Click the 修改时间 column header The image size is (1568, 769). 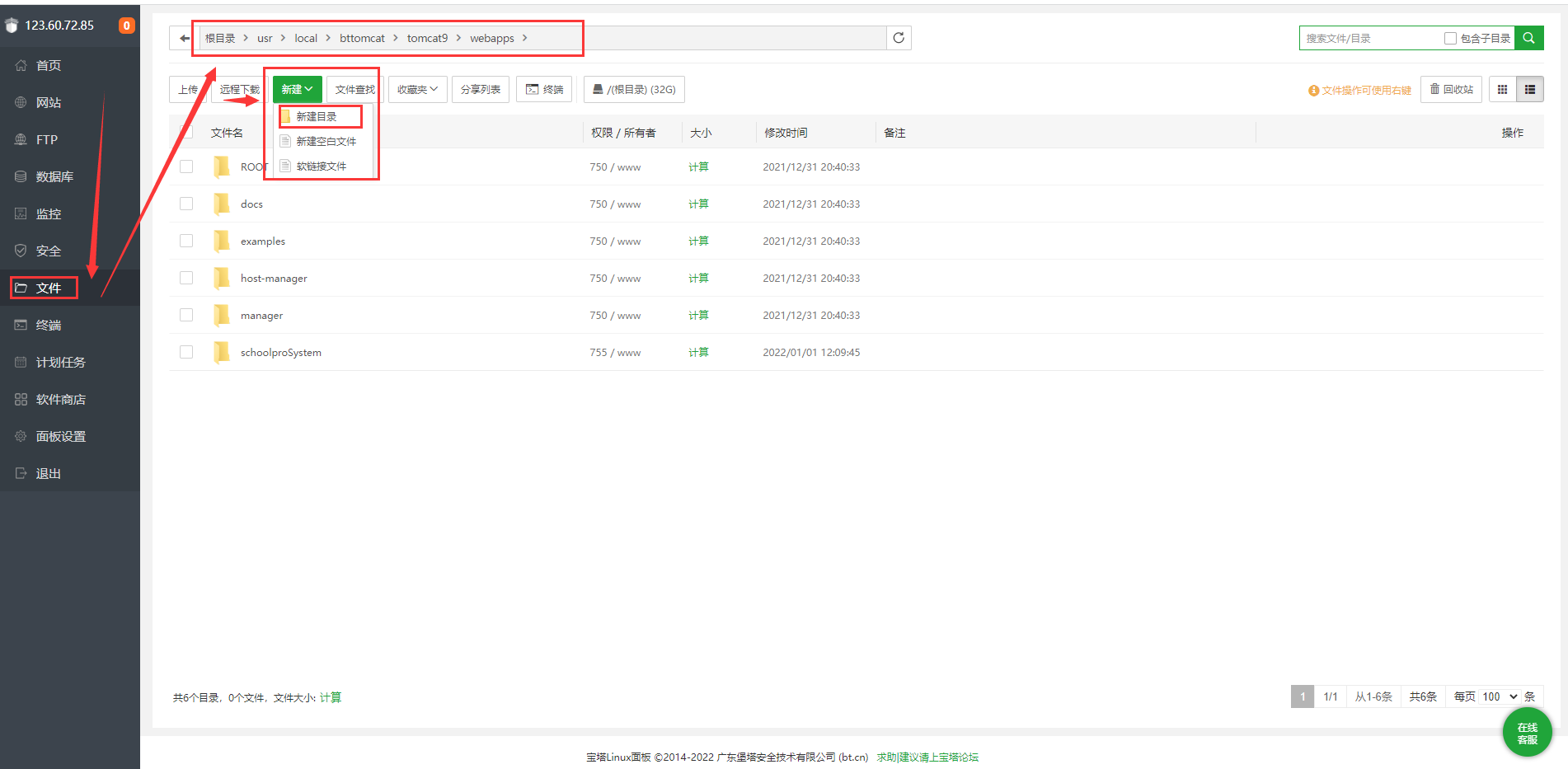pos(786,133)
